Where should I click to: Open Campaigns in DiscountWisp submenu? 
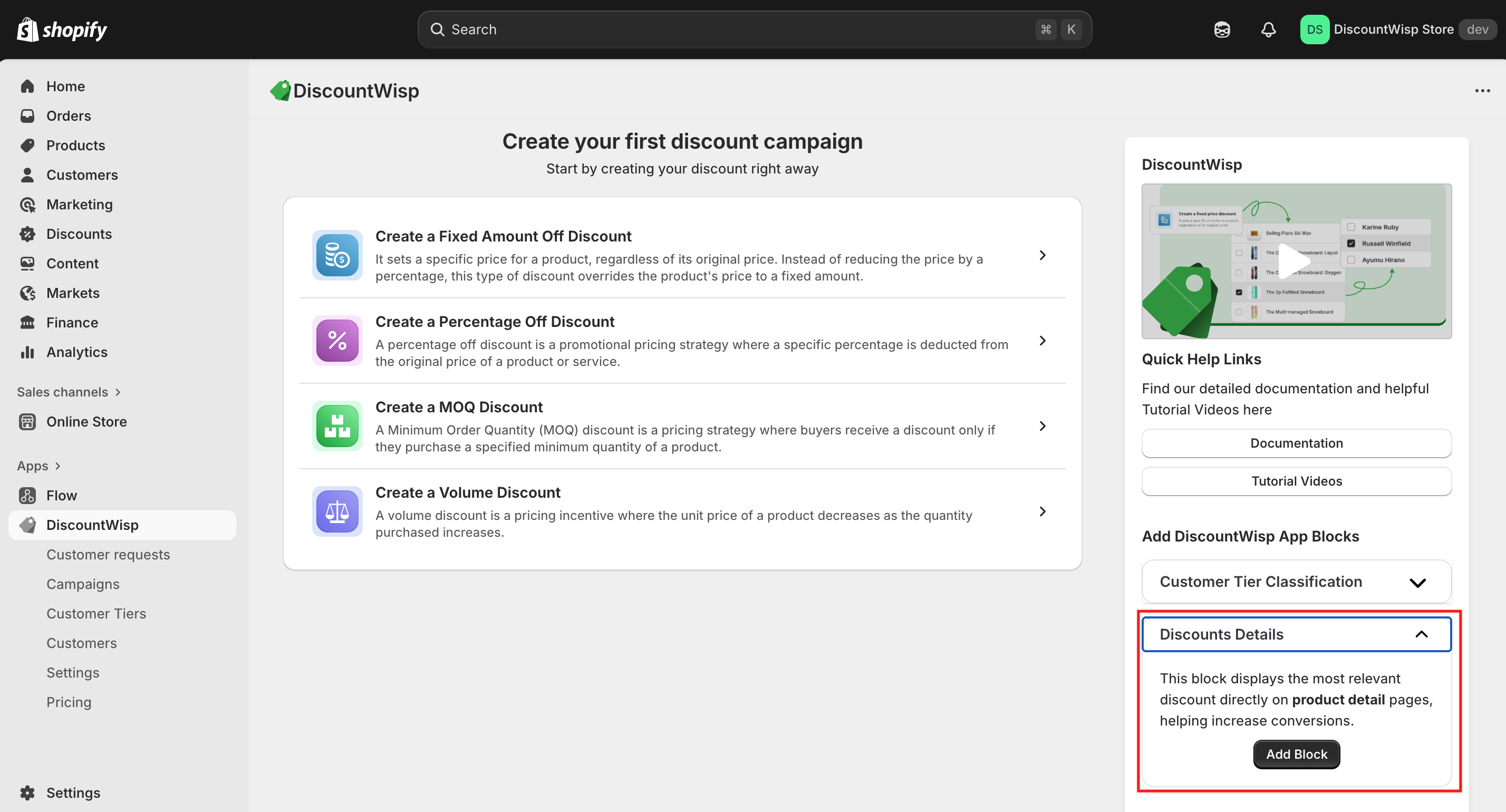tap(83, 584)
